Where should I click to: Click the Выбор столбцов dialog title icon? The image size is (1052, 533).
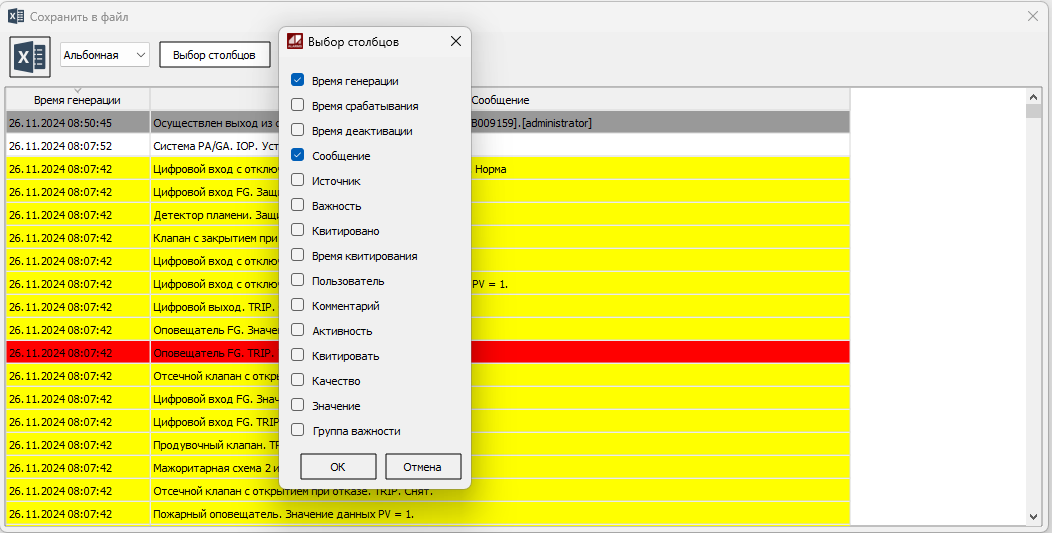coord(295,42)
